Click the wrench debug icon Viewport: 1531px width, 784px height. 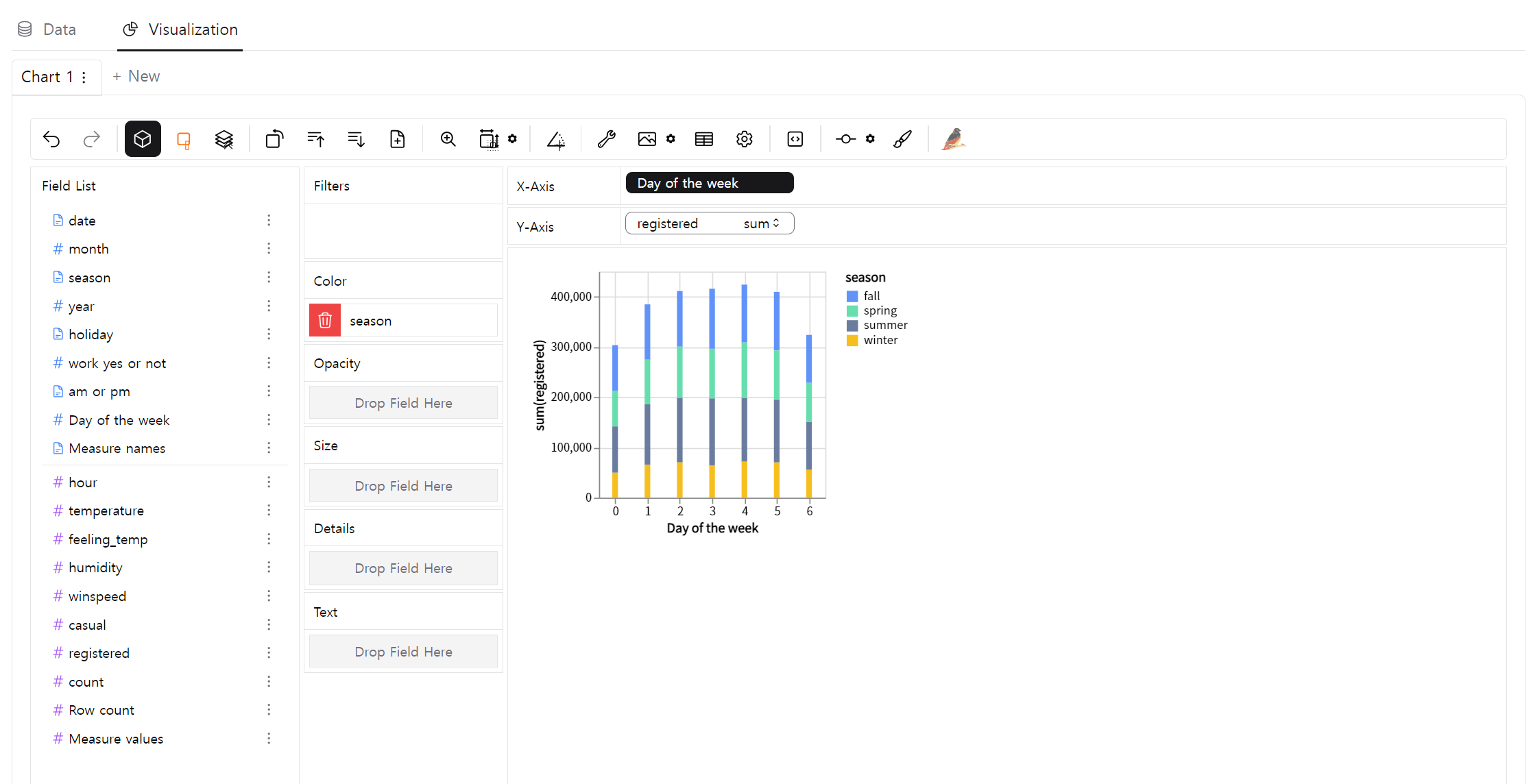coord(606,139)
